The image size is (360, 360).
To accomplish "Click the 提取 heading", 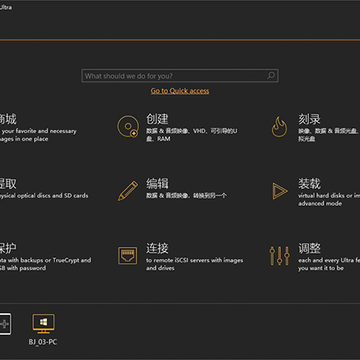I will (x=8, y=184).
